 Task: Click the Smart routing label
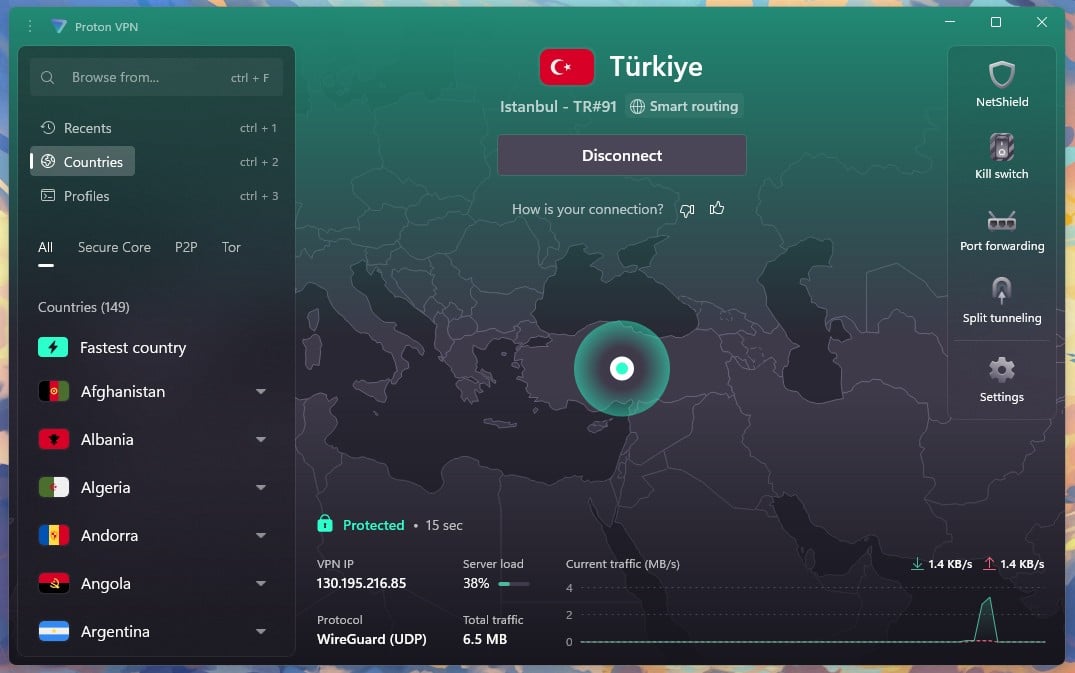pyautogui.click(x=694, y=106)
